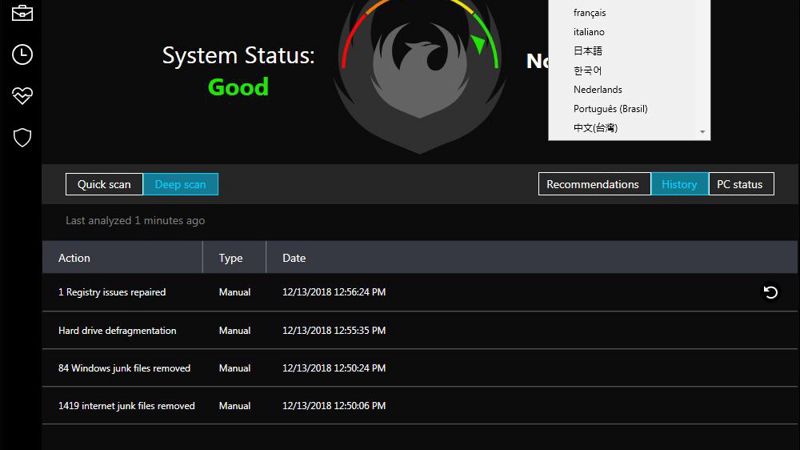Select the Deep scan option
Viewport: 800px width, 450px height.
181,184
